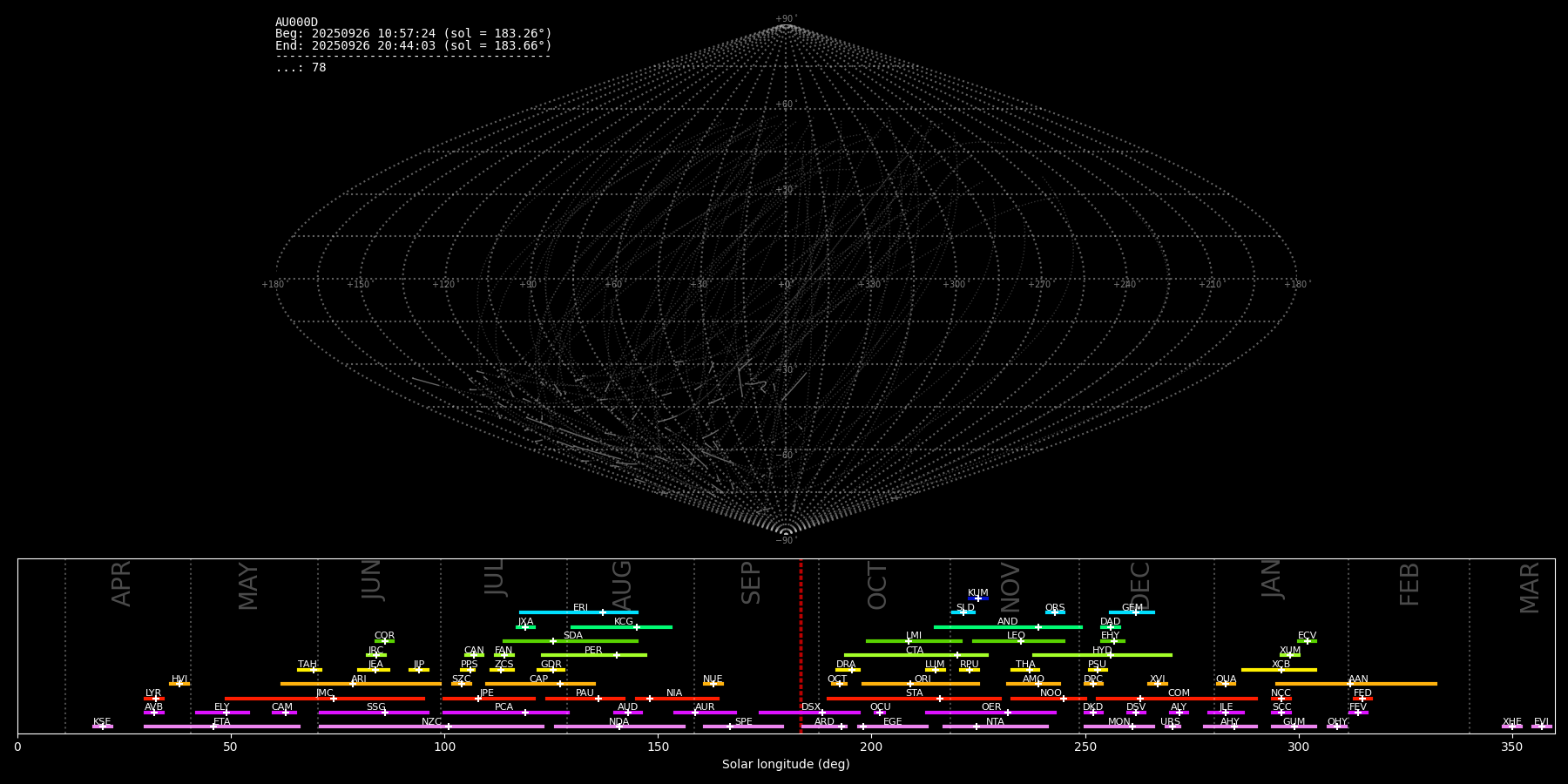Click the ORI shower label

coord(923,679)
